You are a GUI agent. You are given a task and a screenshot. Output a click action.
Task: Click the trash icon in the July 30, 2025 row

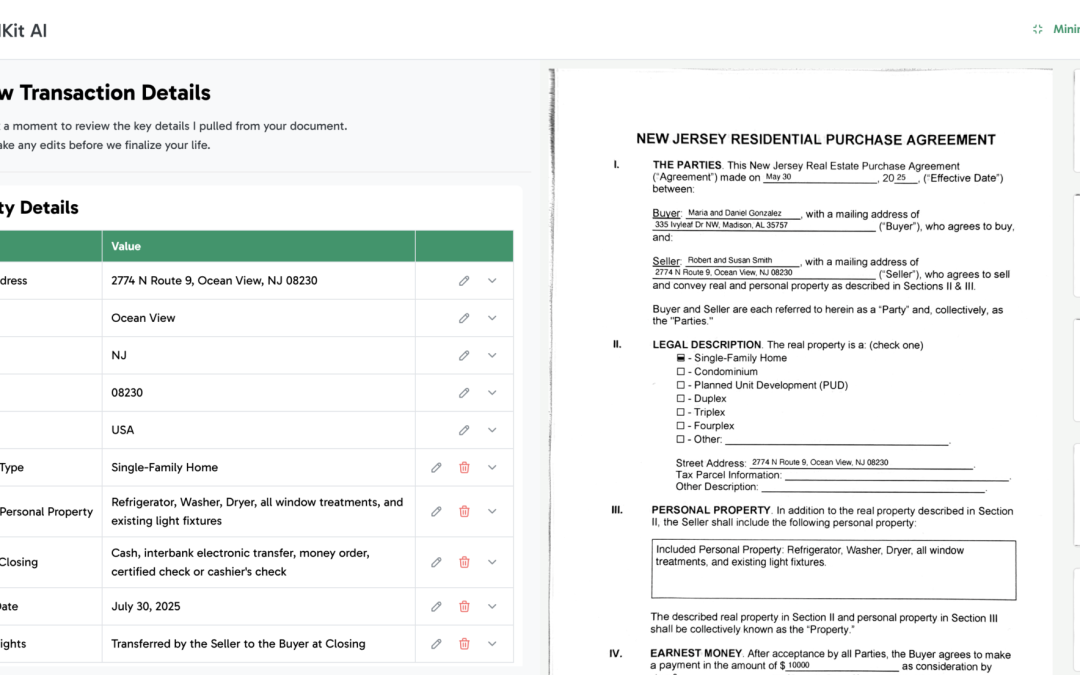[464, 606]
